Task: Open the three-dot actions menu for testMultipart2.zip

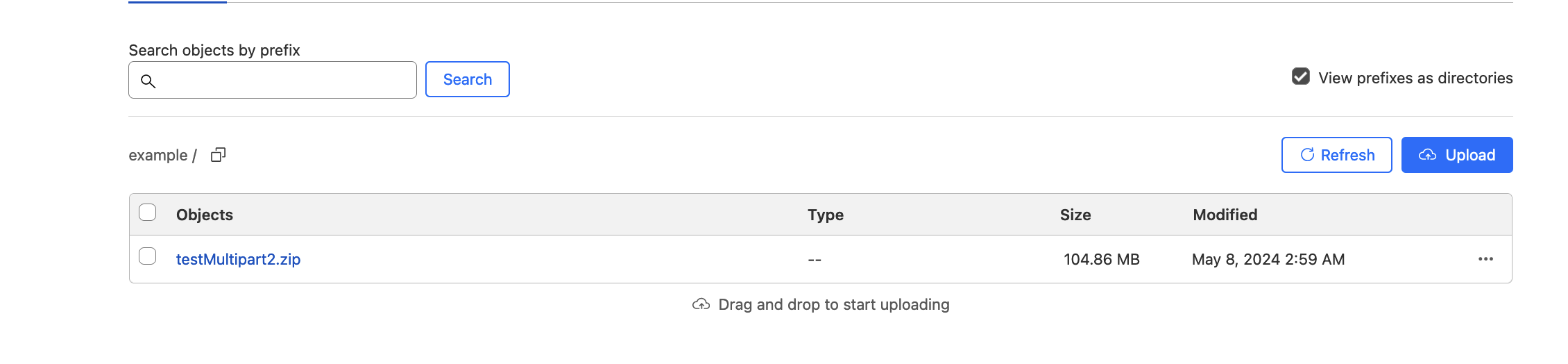Action: pyautogui.click(x=1485, y=259)
